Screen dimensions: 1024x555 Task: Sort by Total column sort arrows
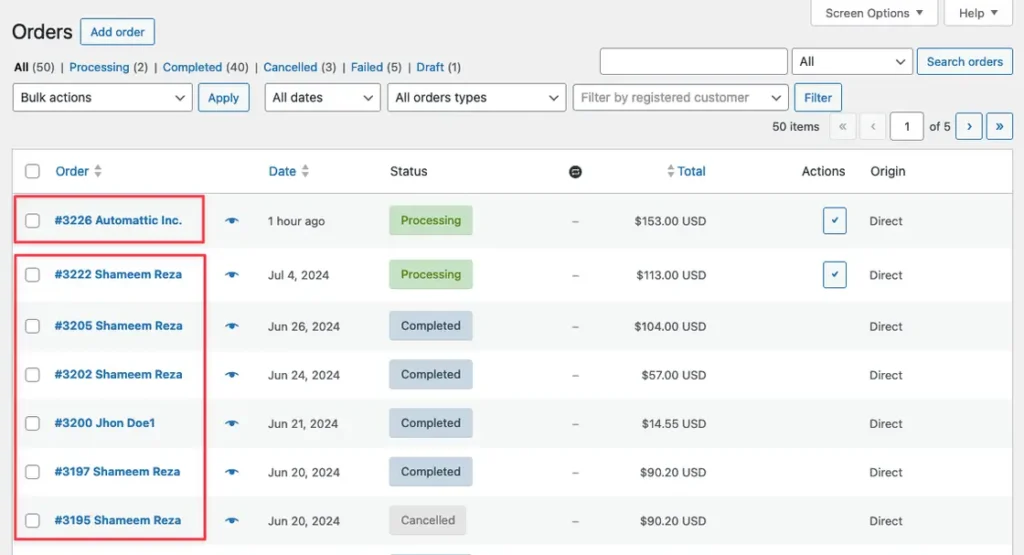(x=671, y=172)
